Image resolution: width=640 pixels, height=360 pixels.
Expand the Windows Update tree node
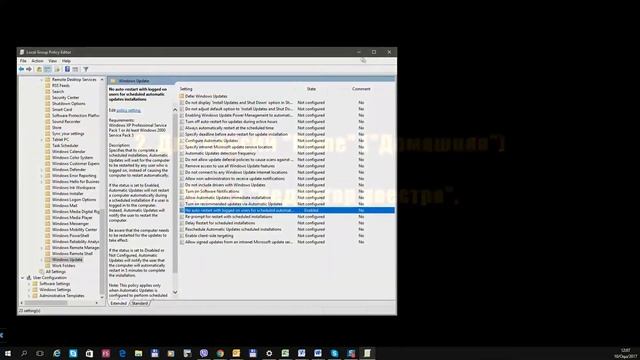42,260
